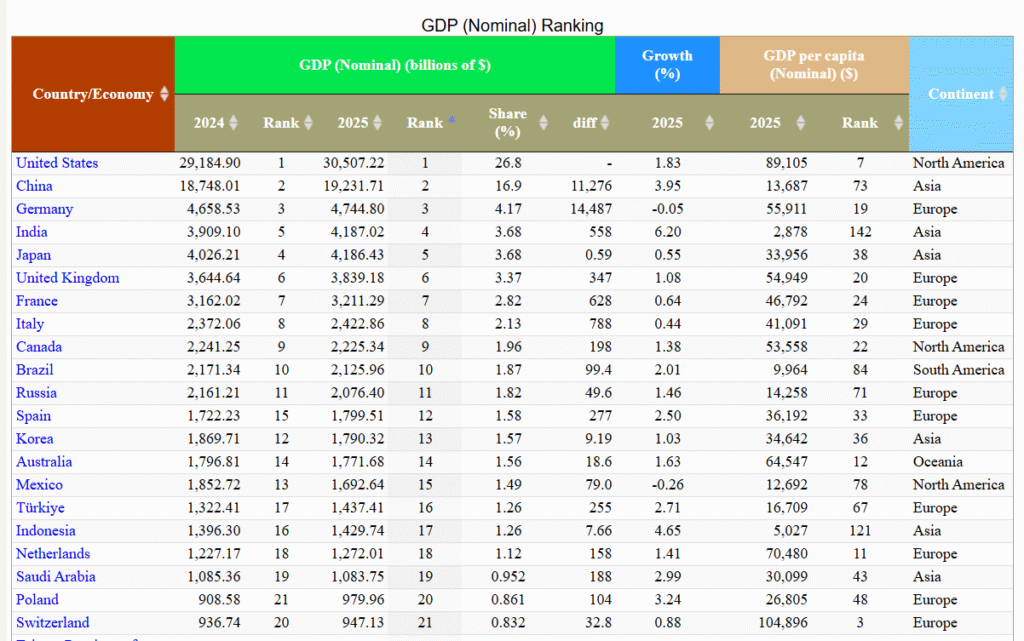The height and width of the screenshot is (641, 1024).
Task: Select Japan's 2024 value 4,026.21
Action: [x=214, y=255]
